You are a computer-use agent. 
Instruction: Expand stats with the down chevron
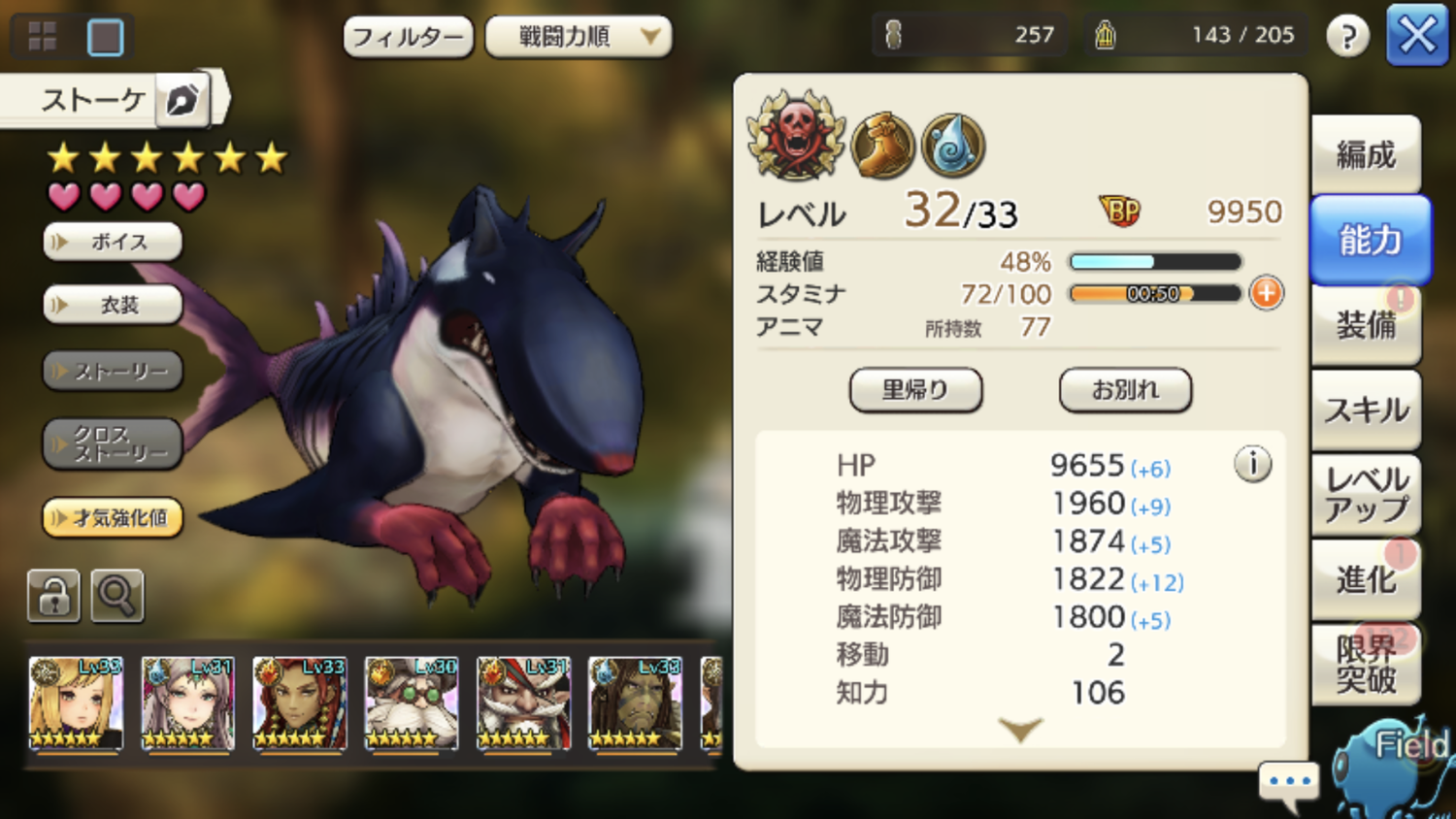tap(1020, 730)
